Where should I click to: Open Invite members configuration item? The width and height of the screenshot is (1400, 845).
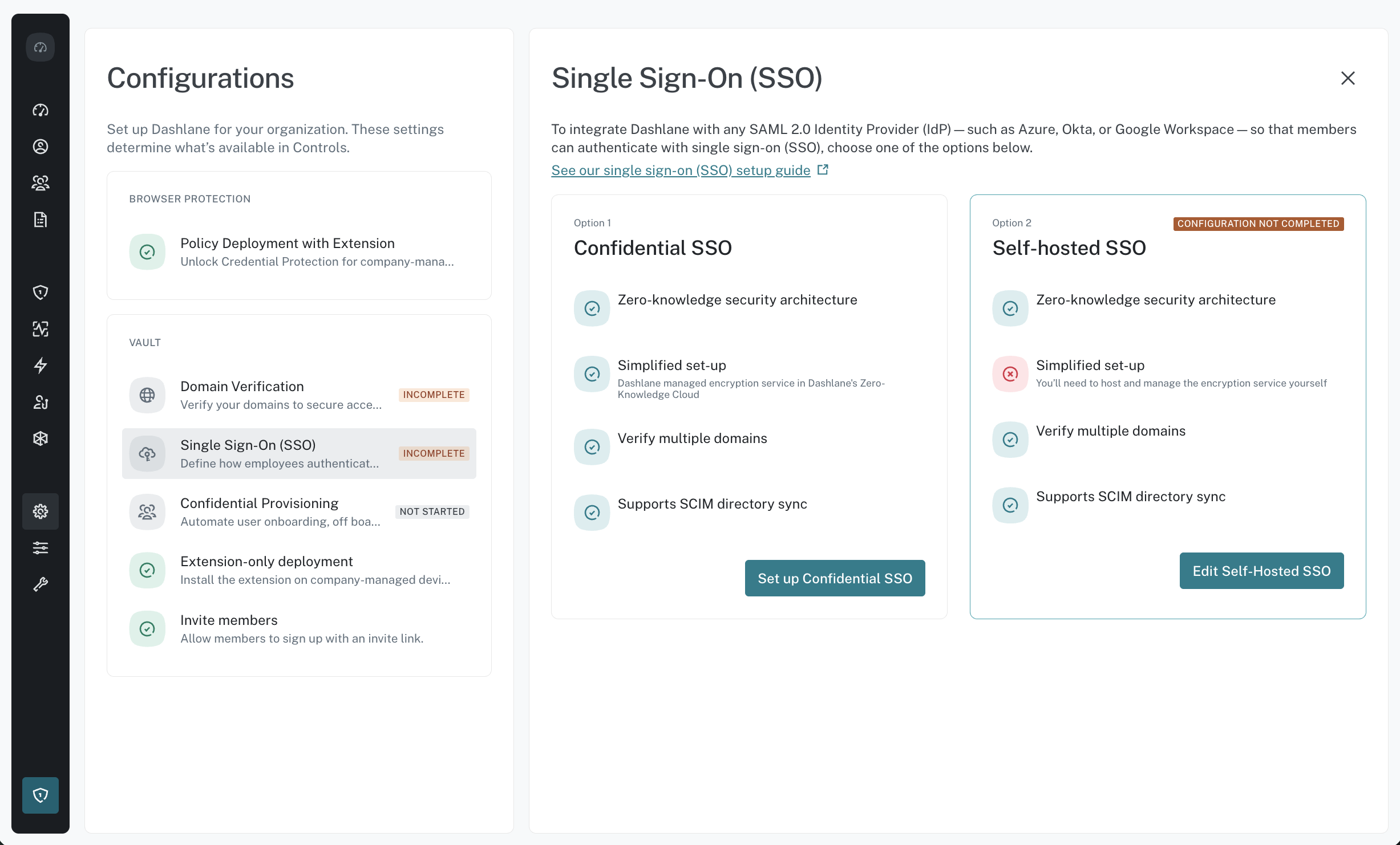click(299, 629)
